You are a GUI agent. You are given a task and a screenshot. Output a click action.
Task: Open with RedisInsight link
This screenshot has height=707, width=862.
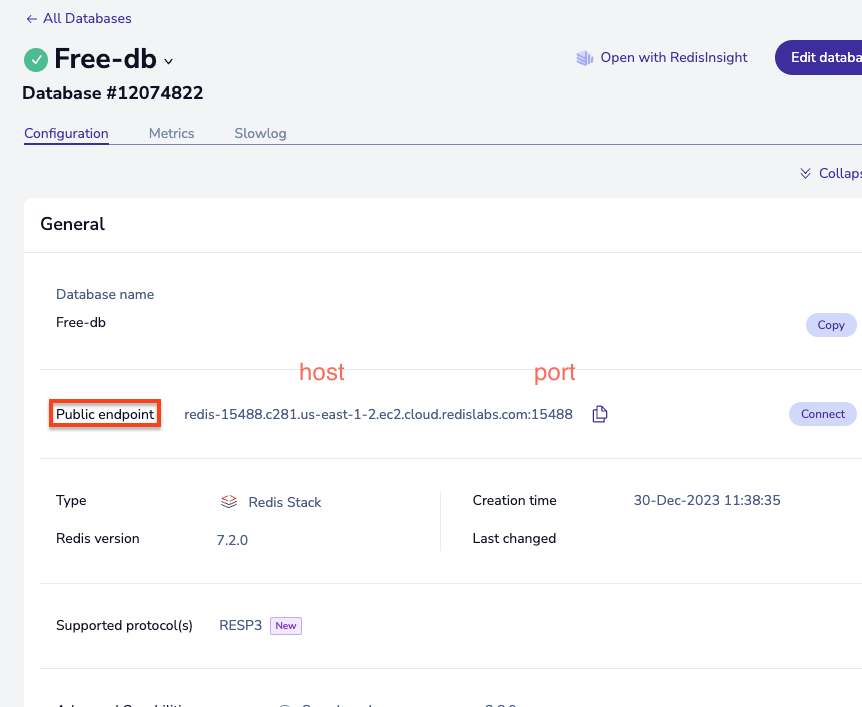(x=673, y=57)
